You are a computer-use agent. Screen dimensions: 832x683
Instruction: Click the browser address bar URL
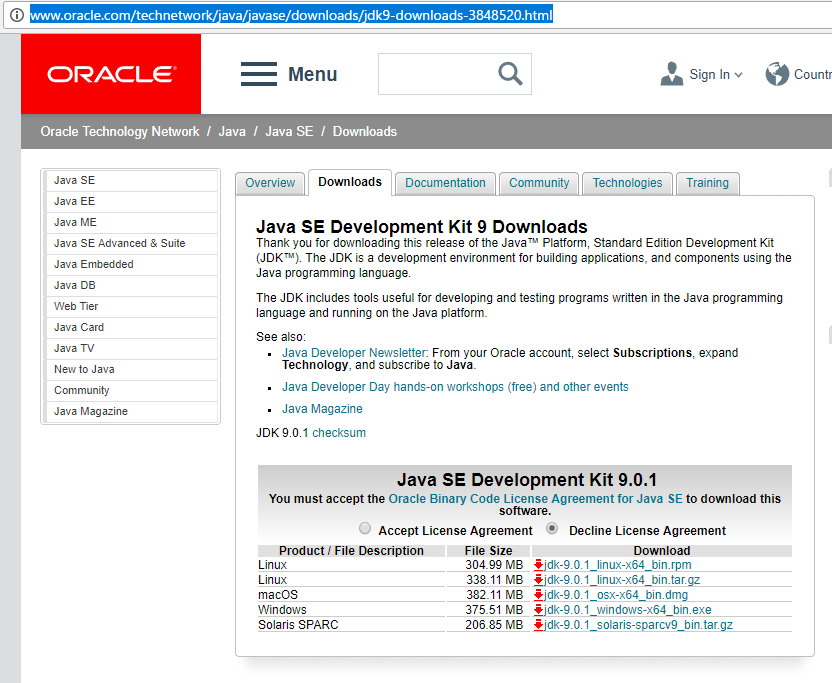pyautogui.click(x=291, y=15)
